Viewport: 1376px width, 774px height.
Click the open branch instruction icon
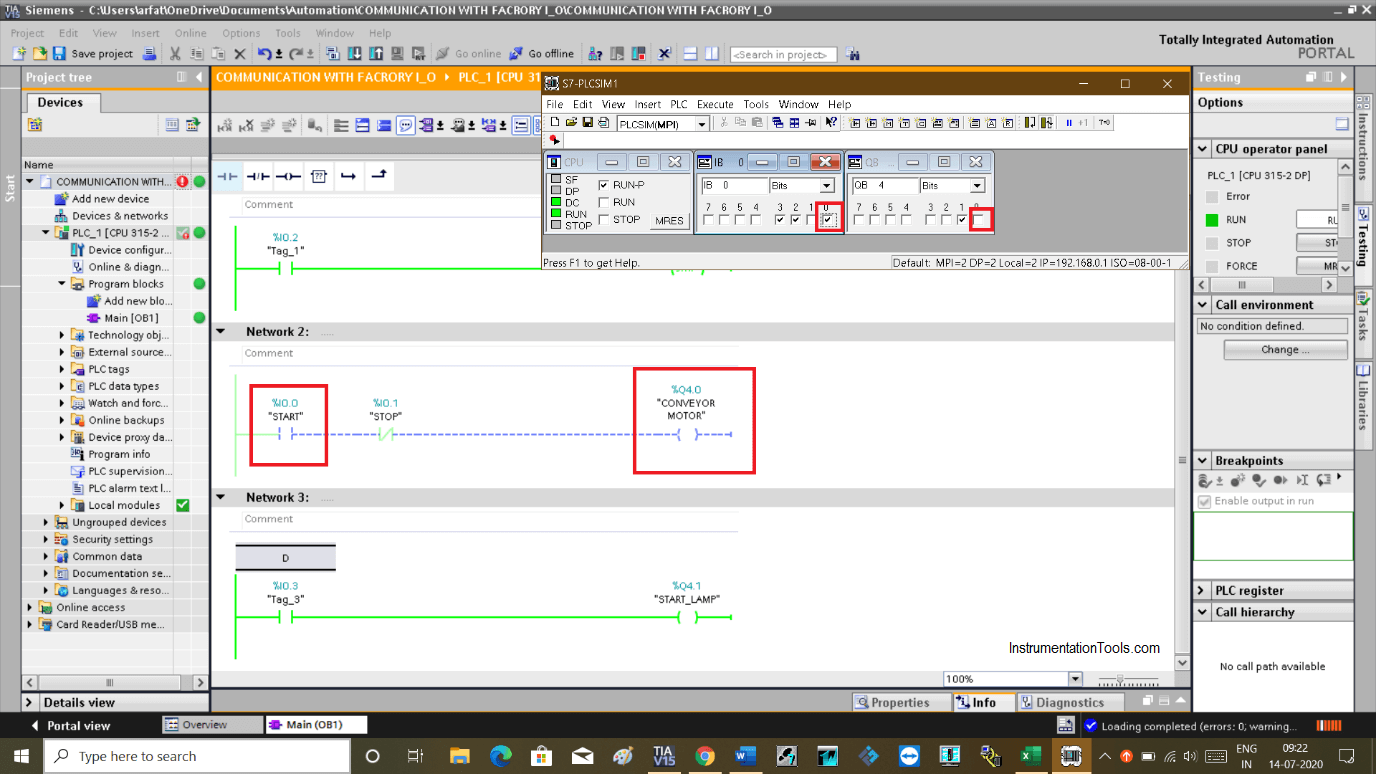tap(348, 176)
